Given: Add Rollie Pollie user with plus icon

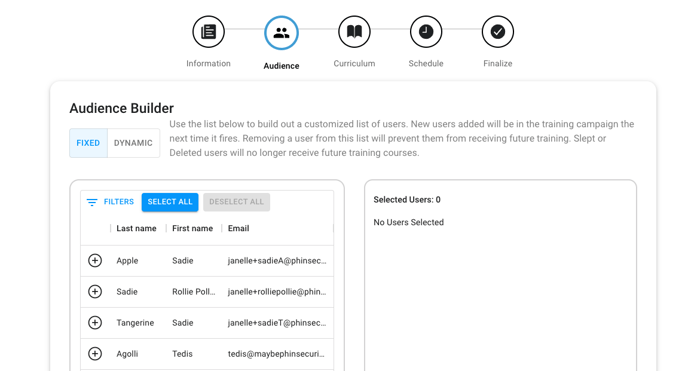Looking at the screenshot, I should click(x=95, y=292).
